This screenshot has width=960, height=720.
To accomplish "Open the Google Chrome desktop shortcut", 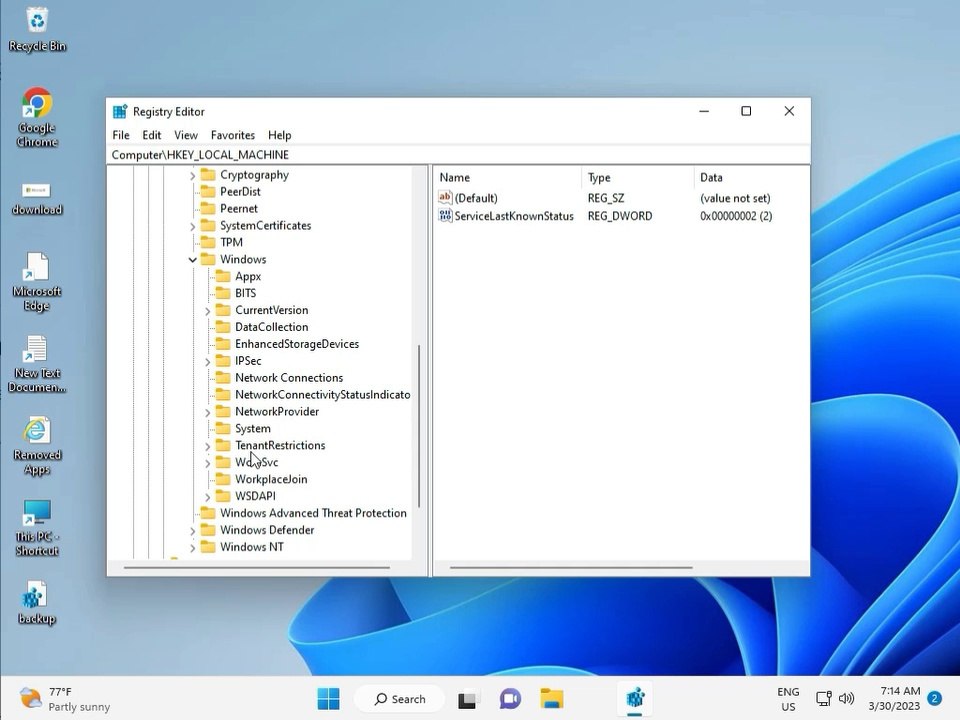I will tap(37, 118).
